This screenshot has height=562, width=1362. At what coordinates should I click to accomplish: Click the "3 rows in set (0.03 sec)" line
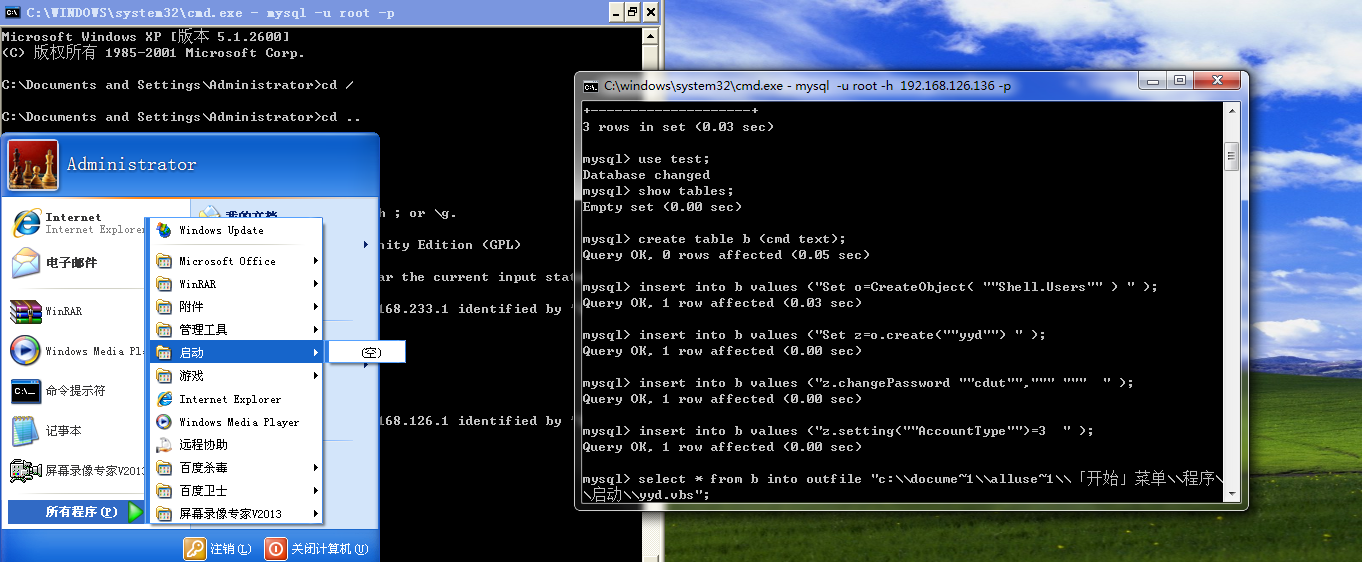(678, 127)
